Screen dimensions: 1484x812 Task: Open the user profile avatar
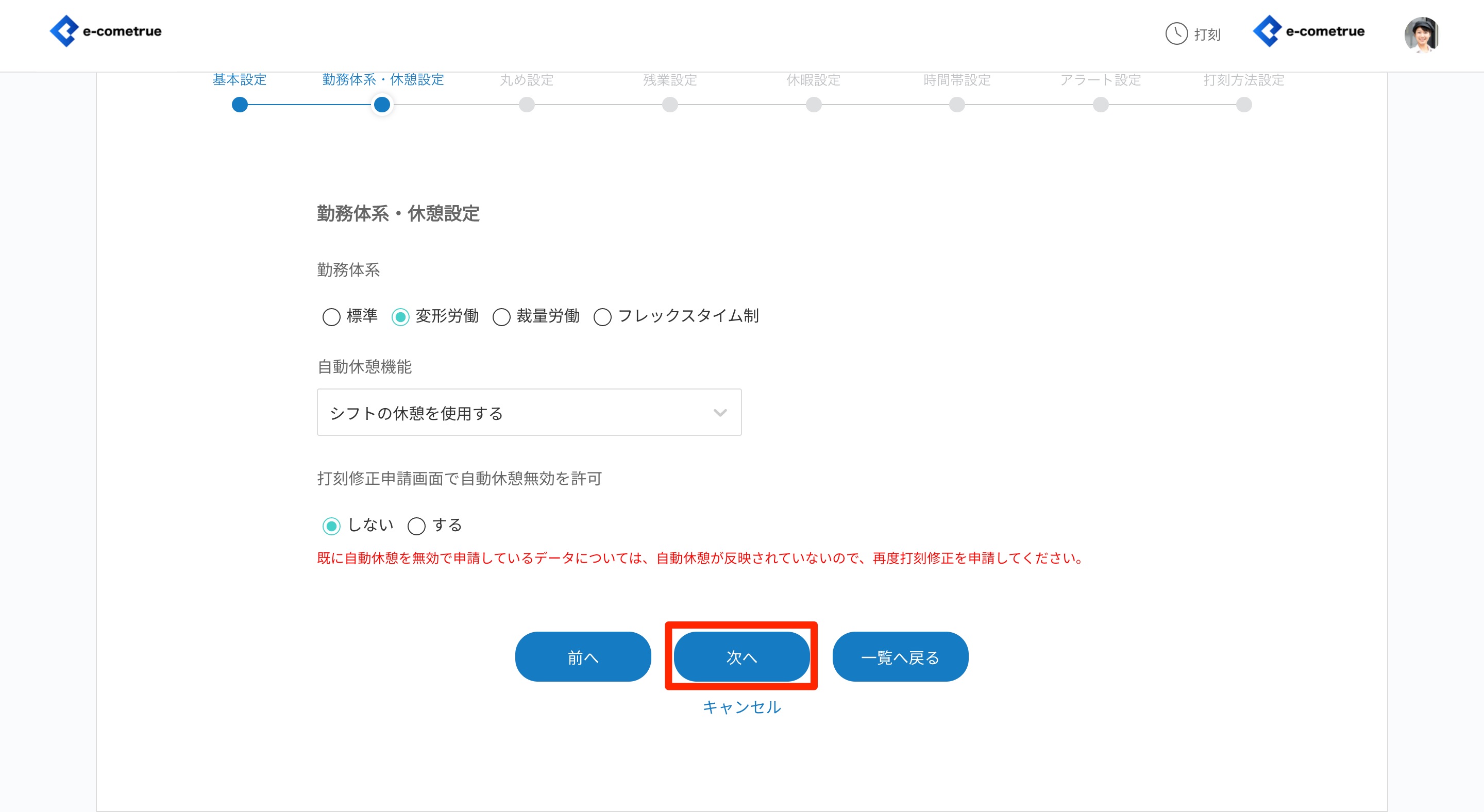(1421, 35)
